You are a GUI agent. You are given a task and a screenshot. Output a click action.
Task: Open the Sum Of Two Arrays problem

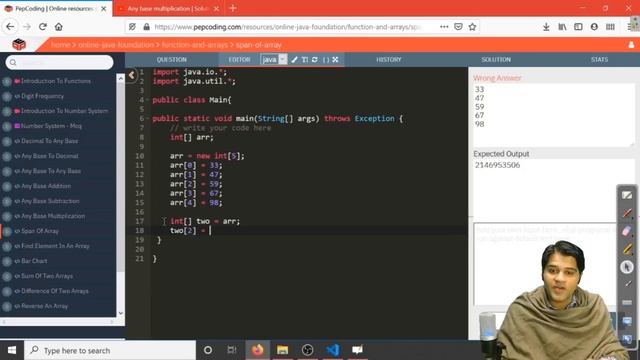pyautogui.click(x=47, y=276)
